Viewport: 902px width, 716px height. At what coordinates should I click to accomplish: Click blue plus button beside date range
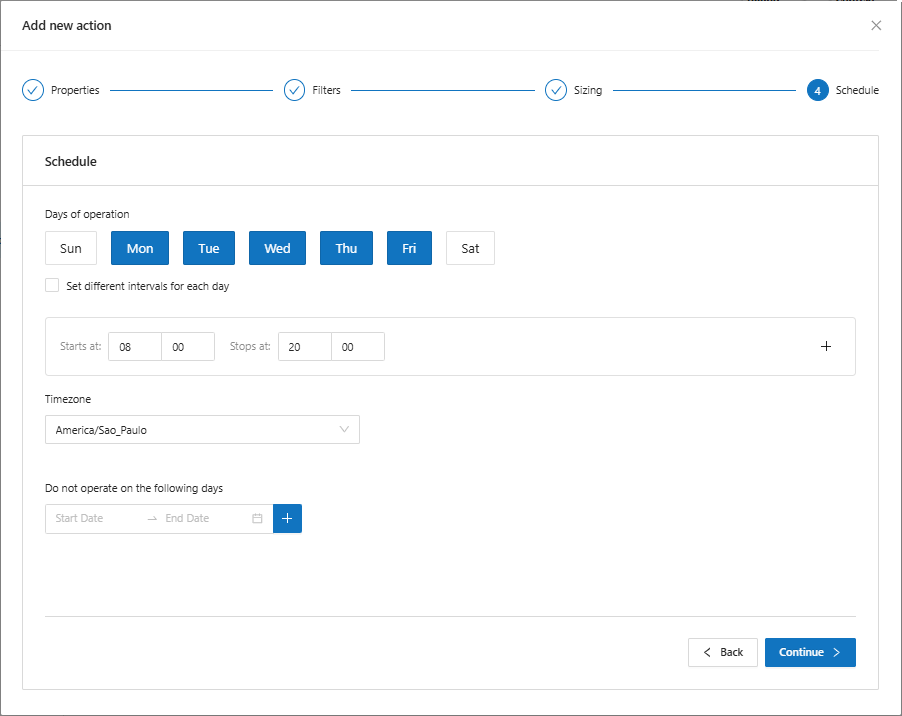[287, 518]
